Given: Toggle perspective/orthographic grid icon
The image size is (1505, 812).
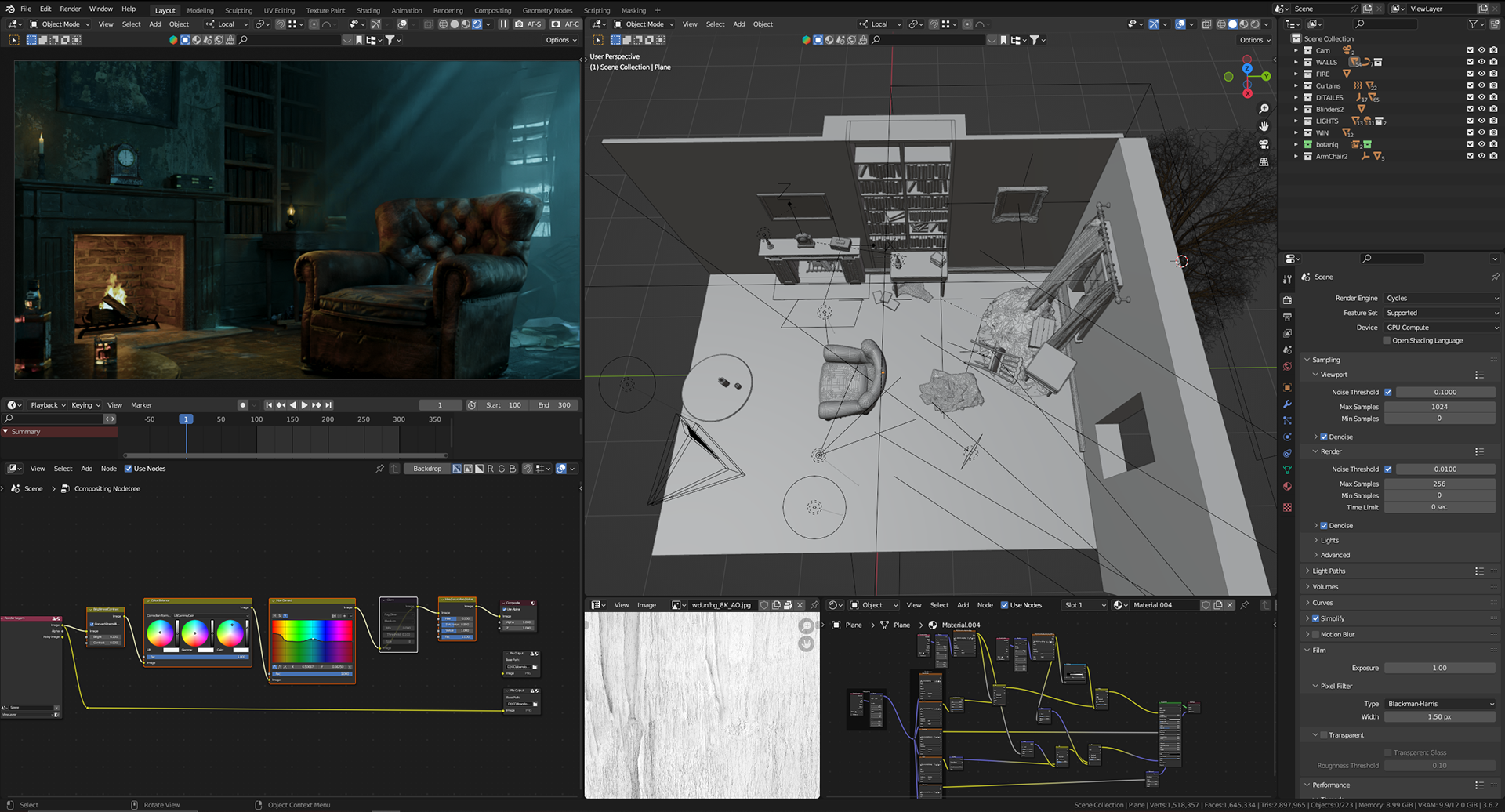Looking at the screenshot, I should pos(1264,162).
